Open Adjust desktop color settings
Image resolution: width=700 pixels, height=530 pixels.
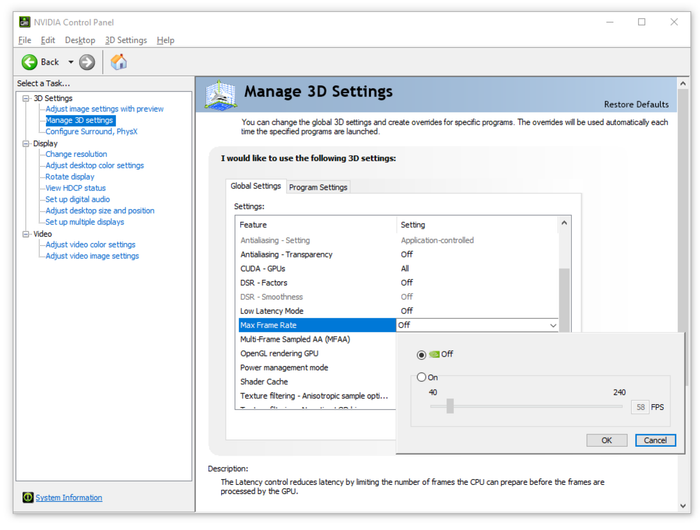pyautogui.click(x=95, y=165)
